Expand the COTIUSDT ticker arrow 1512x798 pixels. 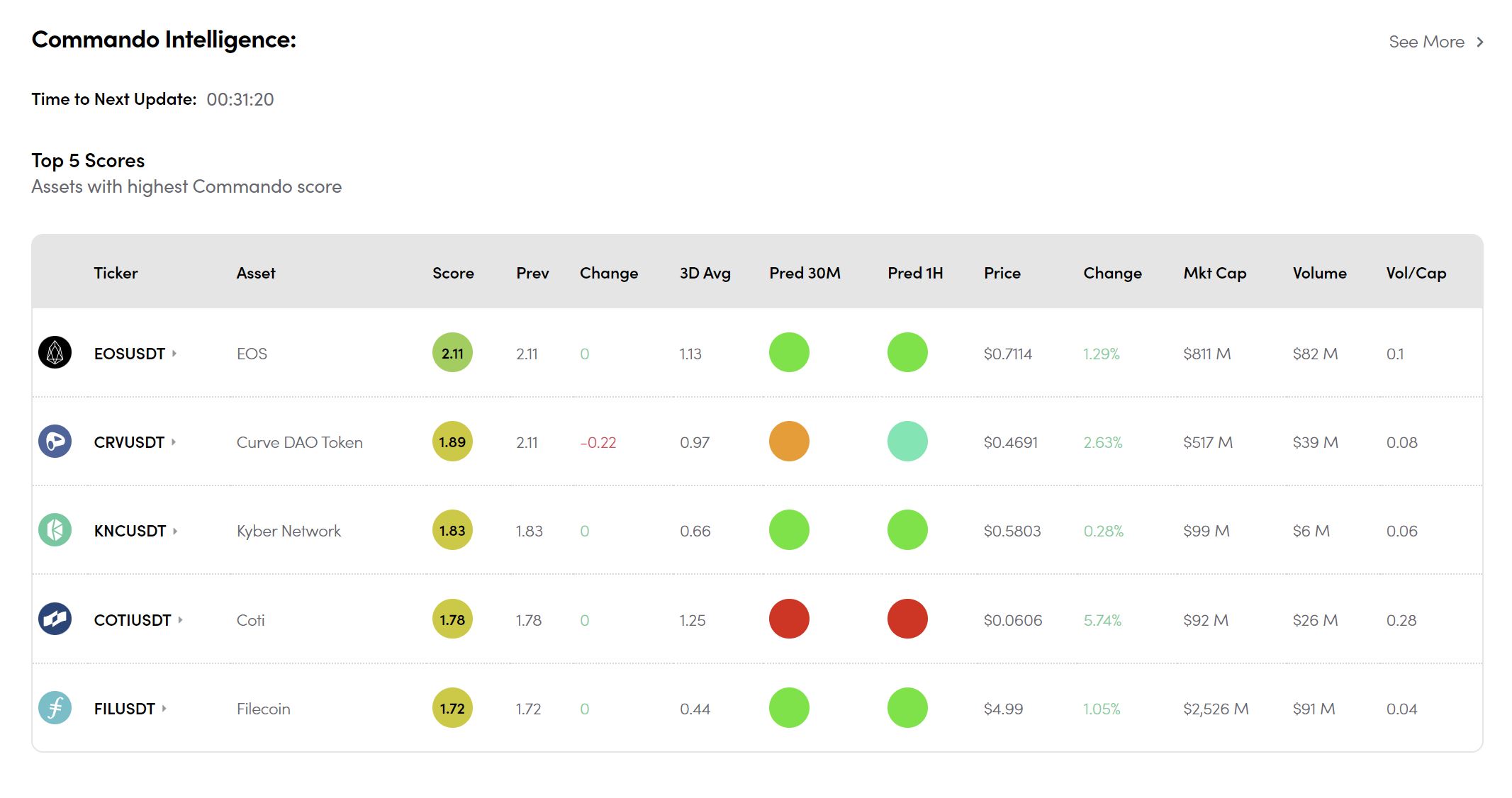(x=180, y=619)
